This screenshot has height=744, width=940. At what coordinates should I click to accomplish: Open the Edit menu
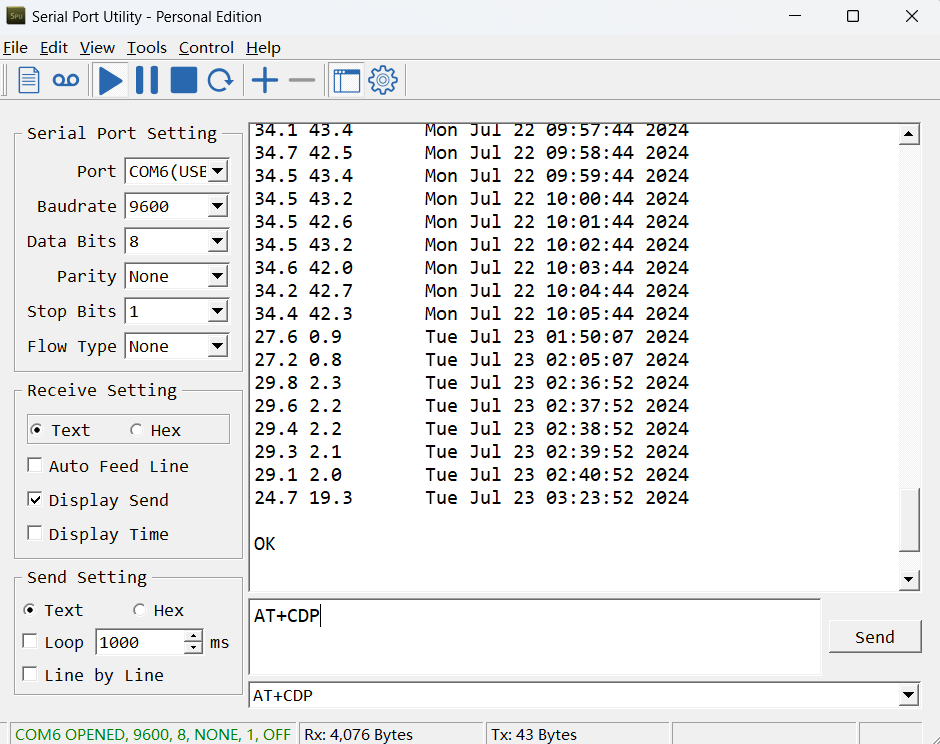54,48
